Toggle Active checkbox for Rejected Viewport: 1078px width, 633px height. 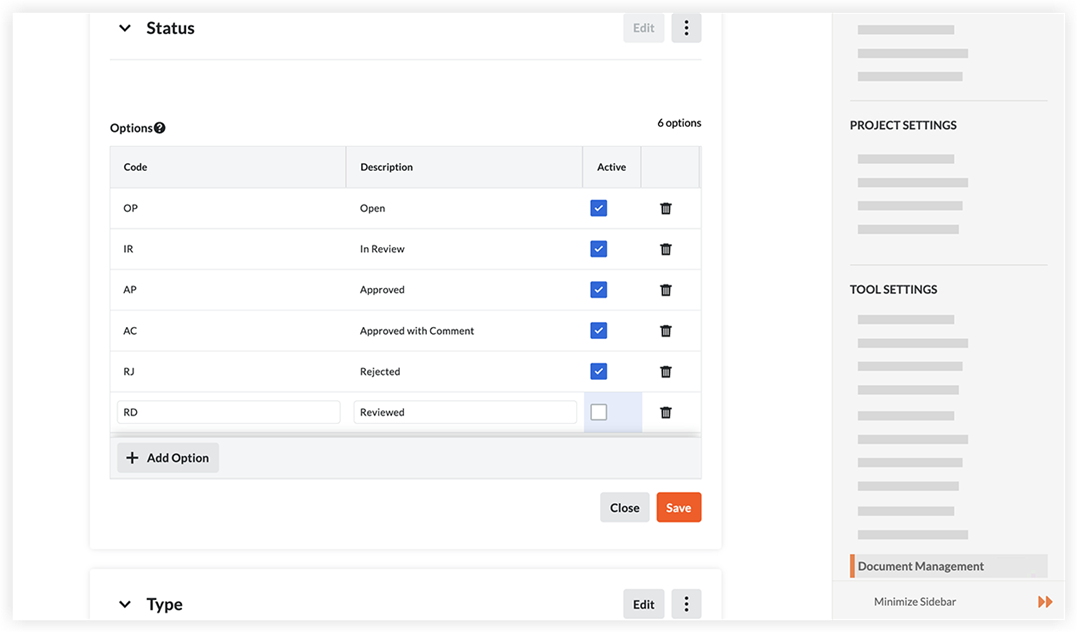[x=598, y=371]
